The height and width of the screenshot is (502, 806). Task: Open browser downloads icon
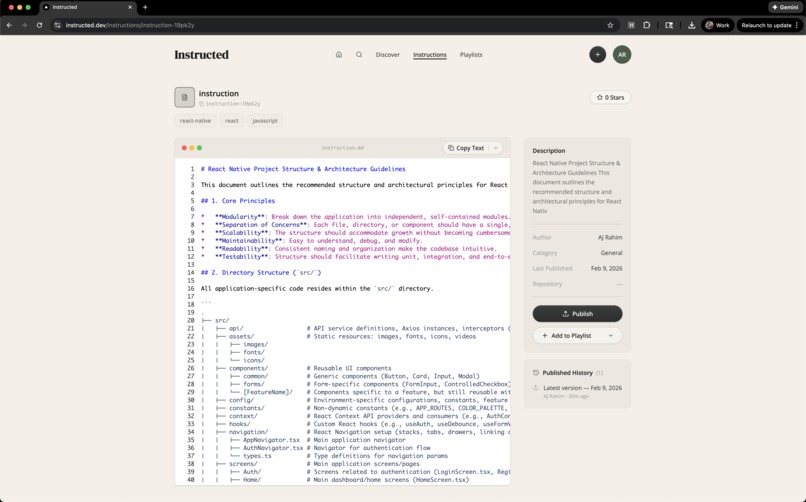pyautogui.click(x=691, y=25)
